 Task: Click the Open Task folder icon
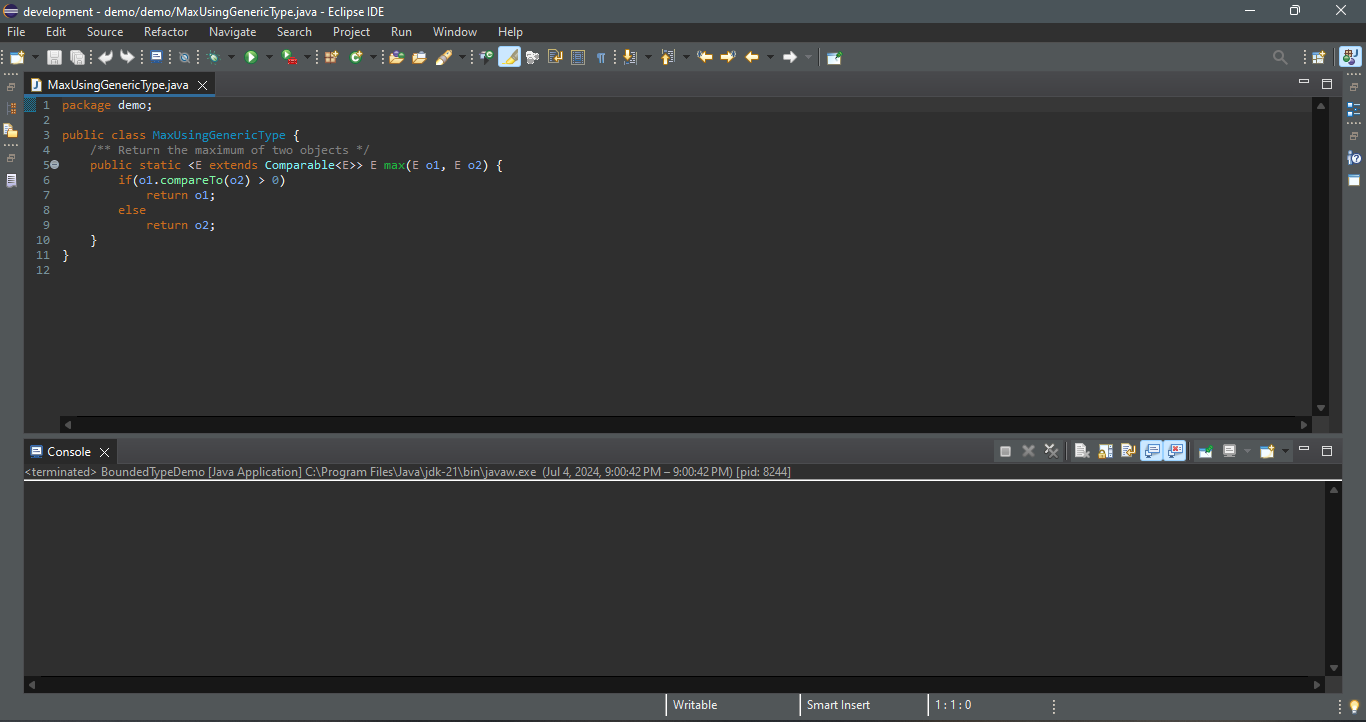(419, 57)
